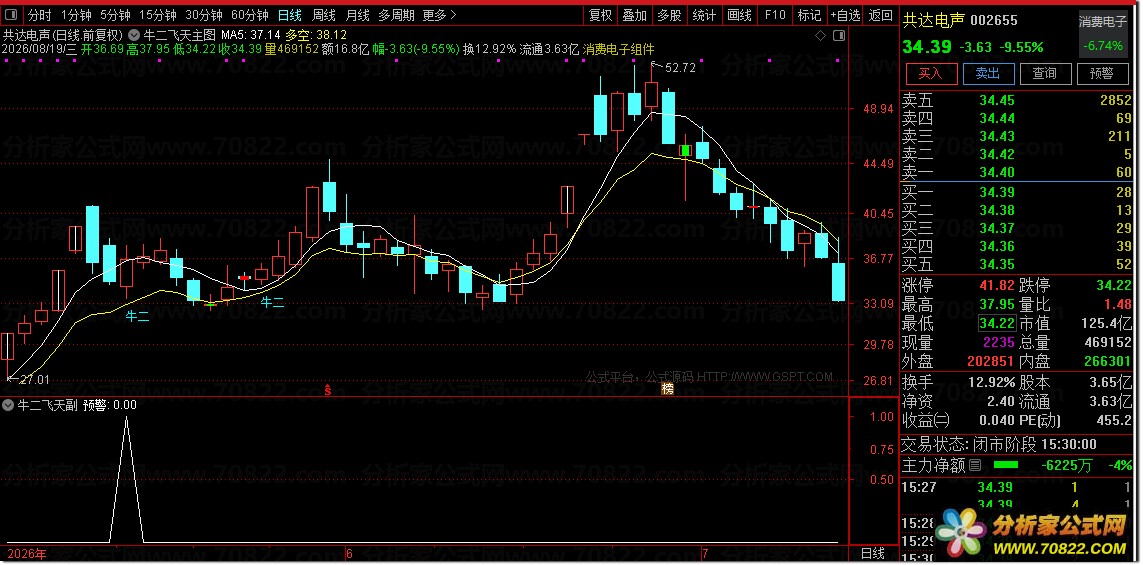Select the 1分钟 period

pos(77,15)
